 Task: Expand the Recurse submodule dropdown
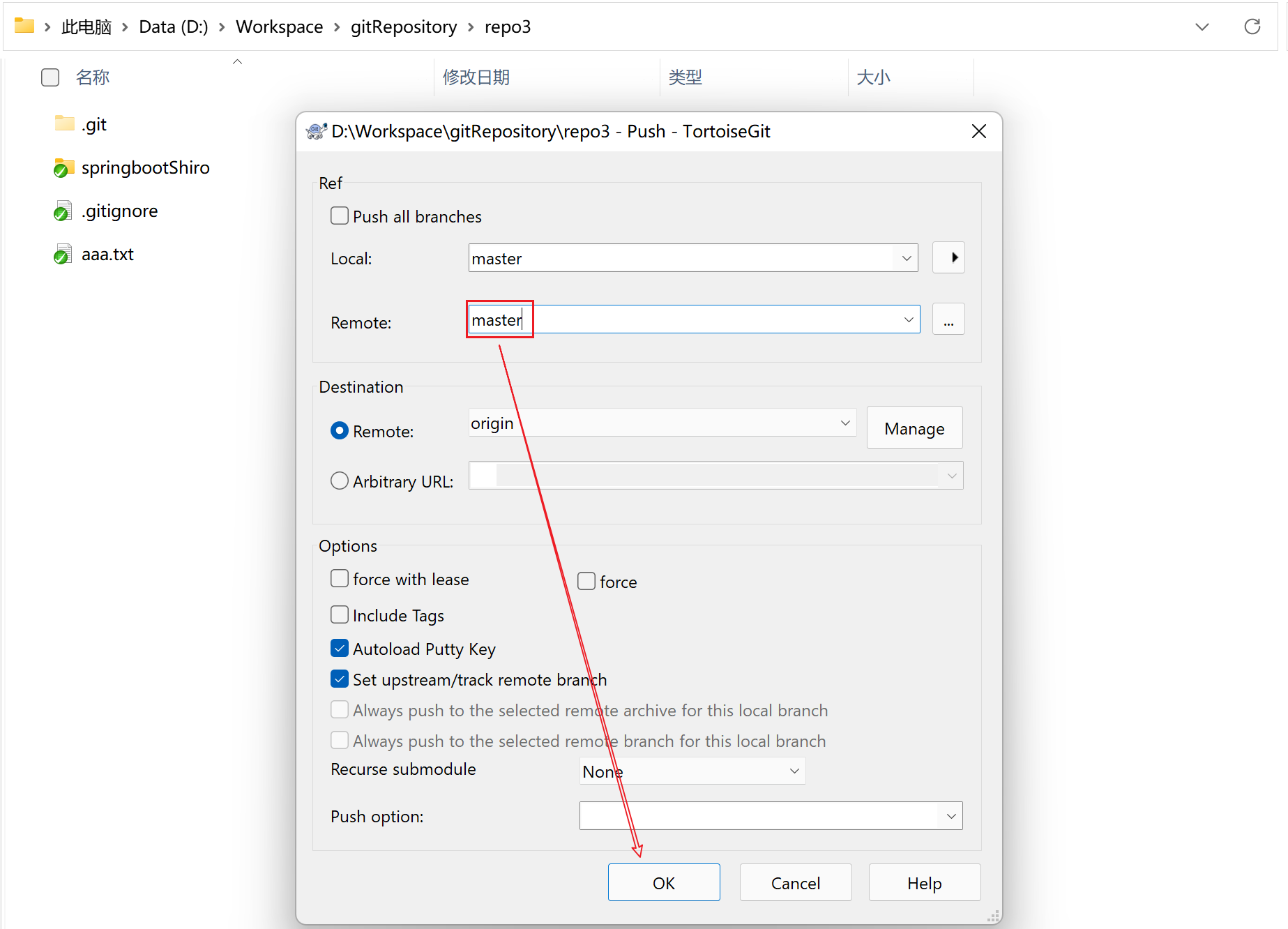[x=794, y=771]
